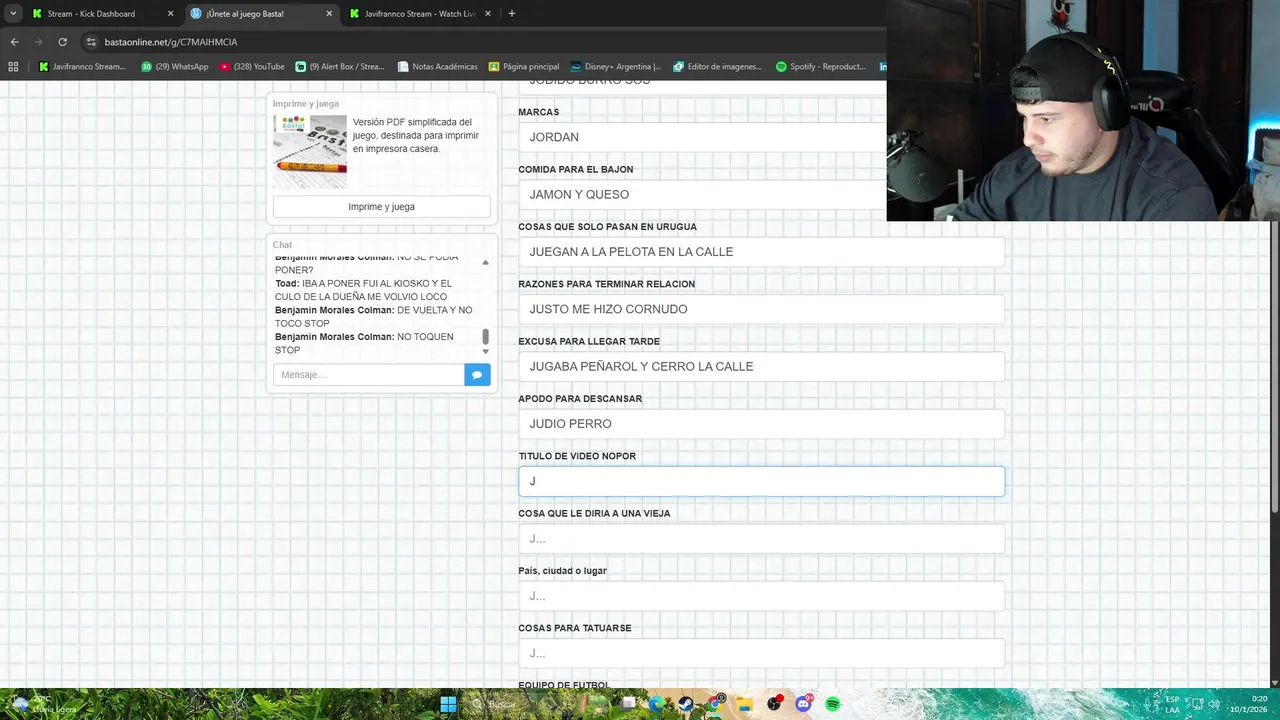Click the microphone icon in system tray
This screenshot has height=720, width=1280.
[1147, 704]
